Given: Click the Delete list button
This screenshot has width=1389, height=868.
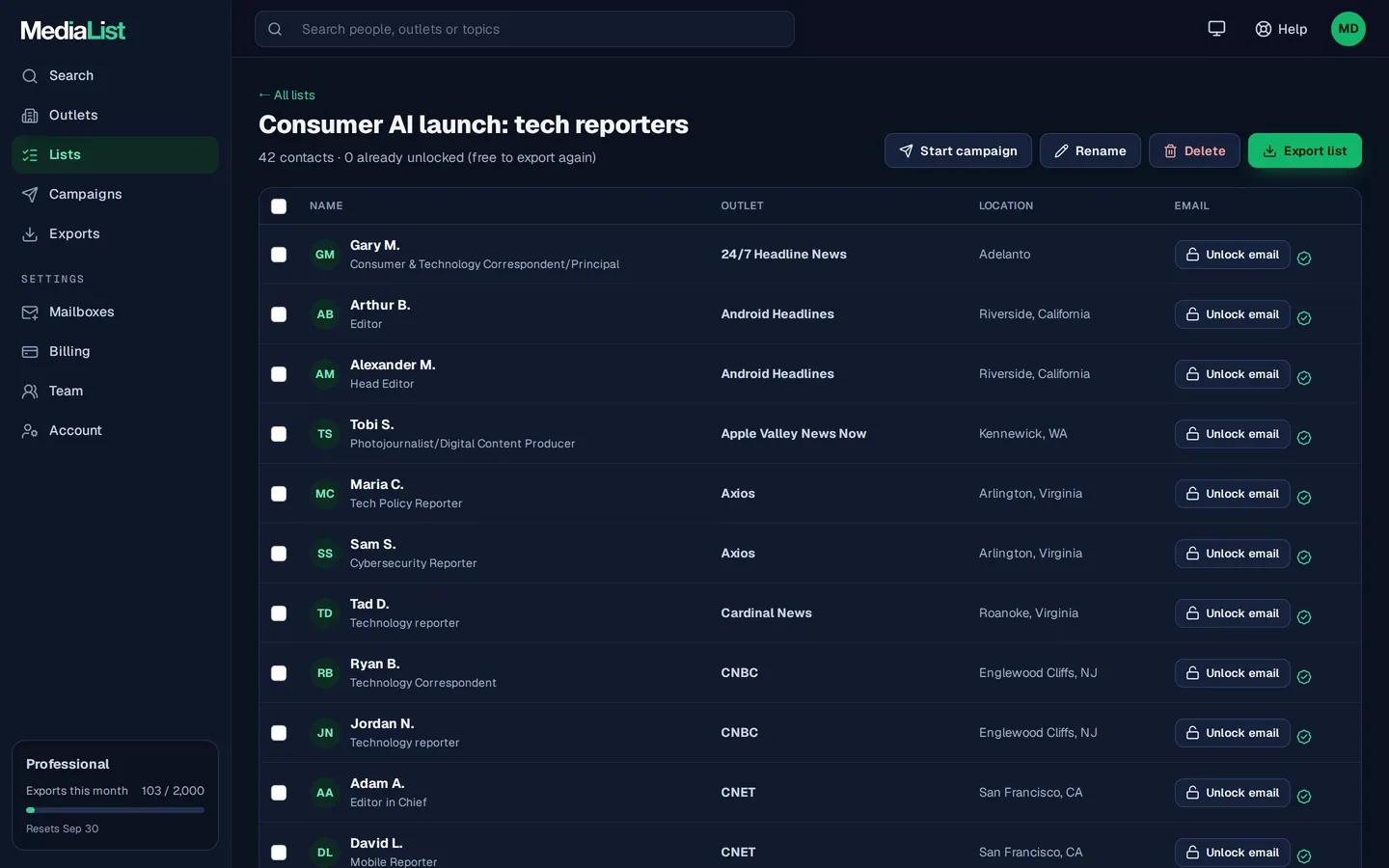Looking at the screenshot, I should click(1194, 150).
